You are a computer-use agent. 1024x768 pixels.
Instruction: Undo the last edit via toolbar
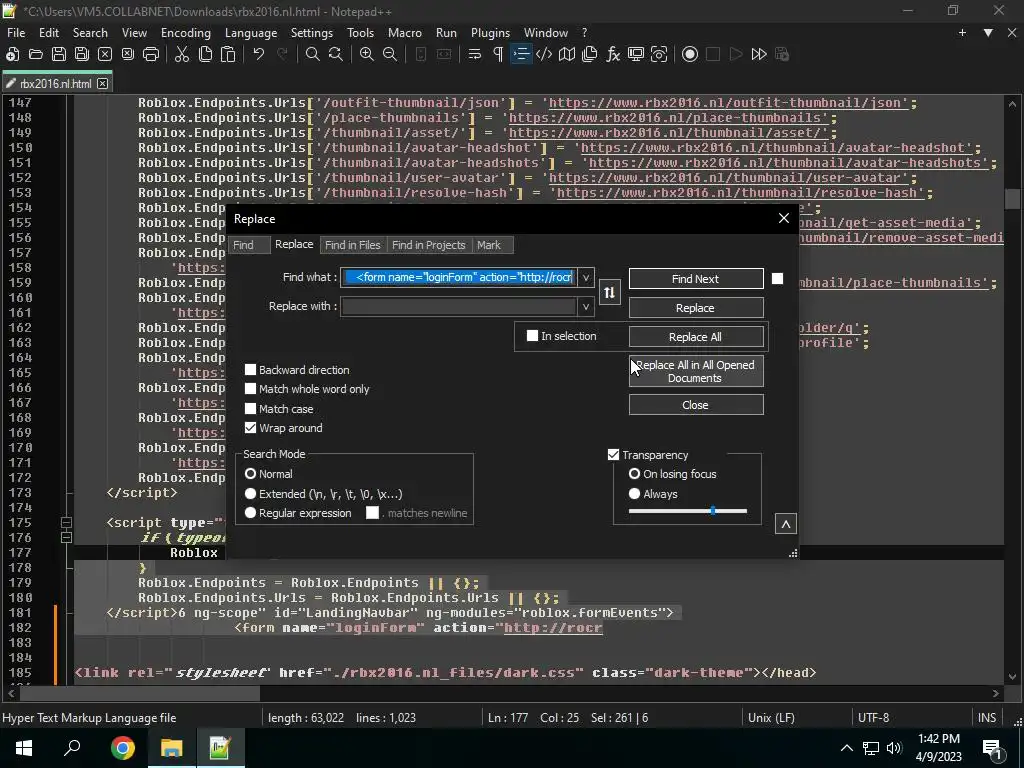[x=259, y=54]
